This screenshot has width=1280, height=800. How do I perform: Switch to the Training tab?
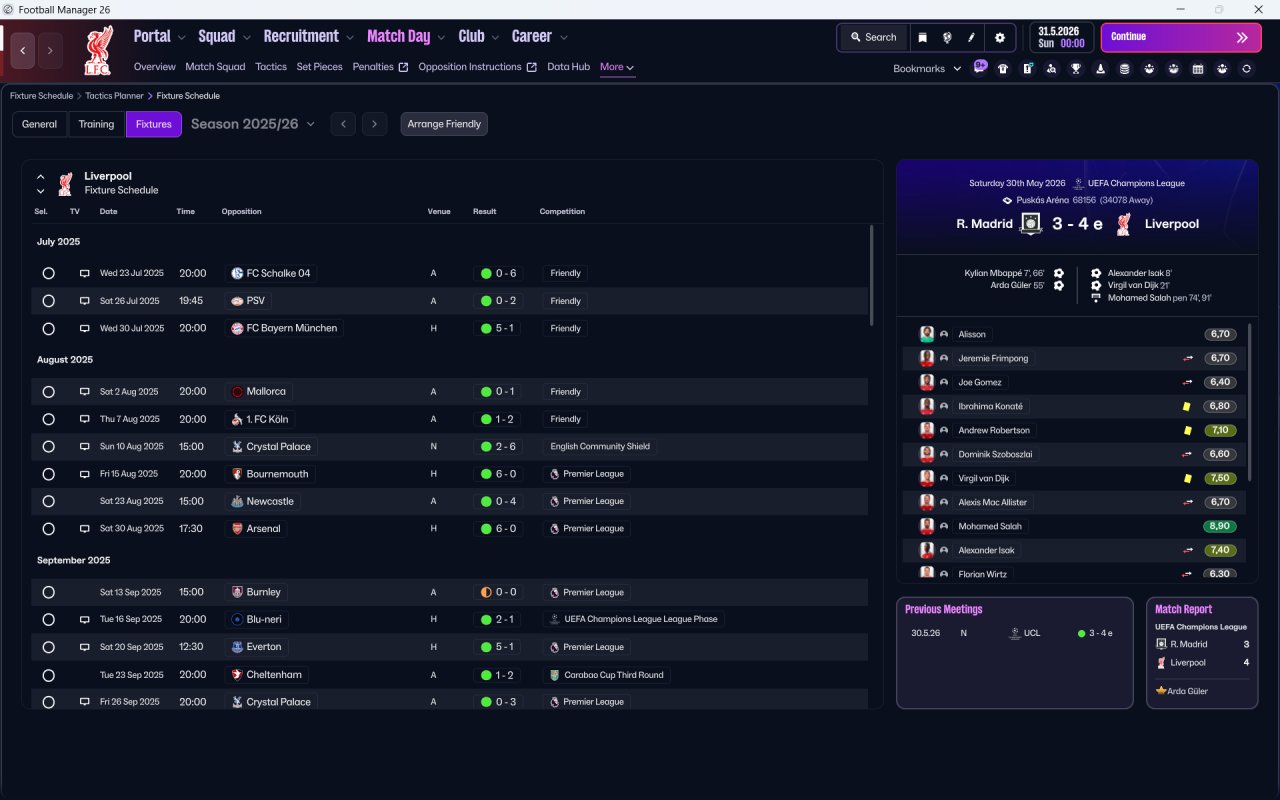[96, 124]
